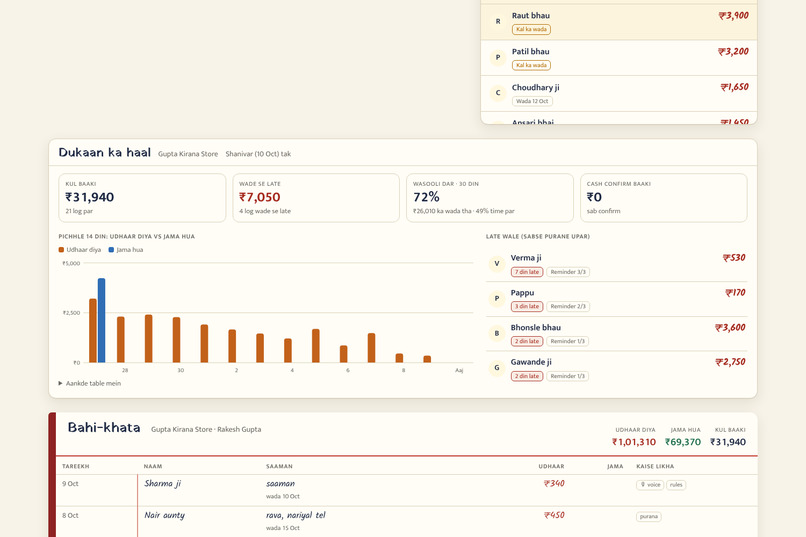This screenshot has height=537, width=806.
Task: Click the ₹450 udhaar amount
Action: click(x=554, y=515)
